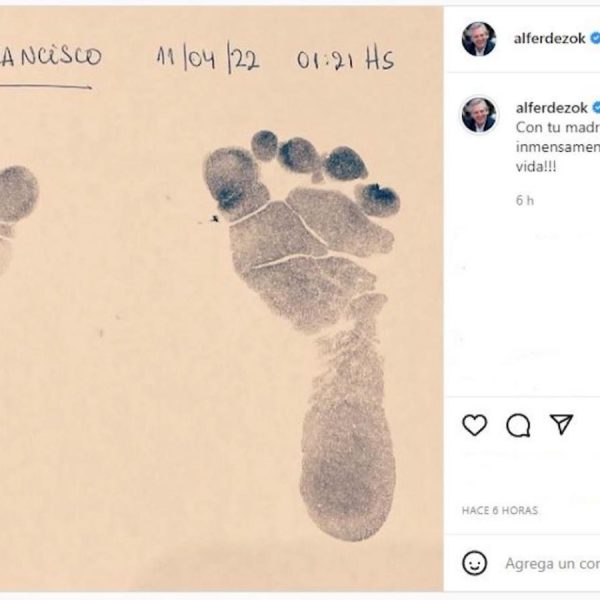Open the emoji picker smiley icon
The width and height of the screenshot is (600, 600).
tap(475, 563)
